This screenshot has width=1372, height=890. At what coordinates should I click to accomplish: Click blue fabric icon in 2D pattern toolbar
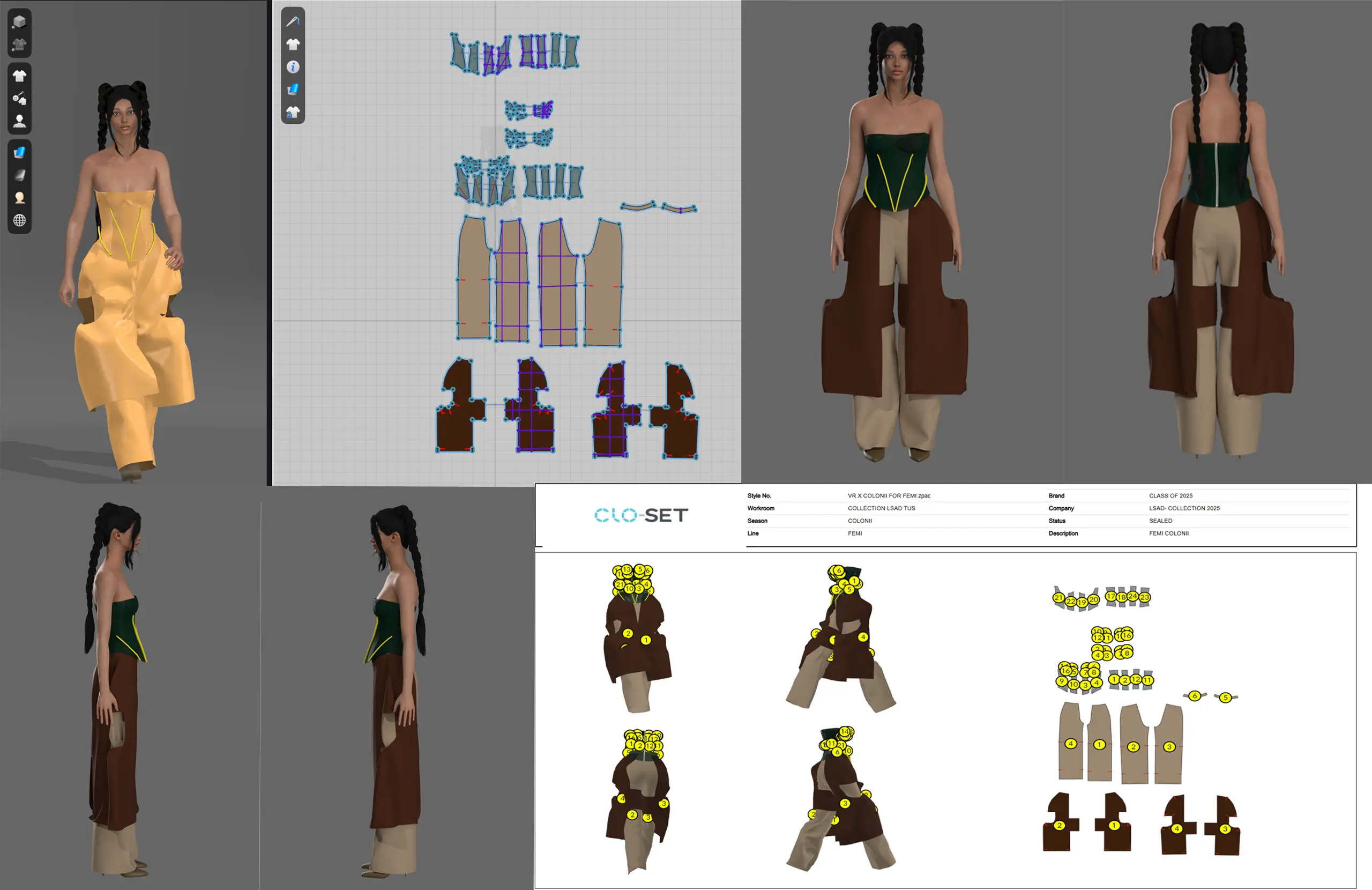click(x=293, y=90)
